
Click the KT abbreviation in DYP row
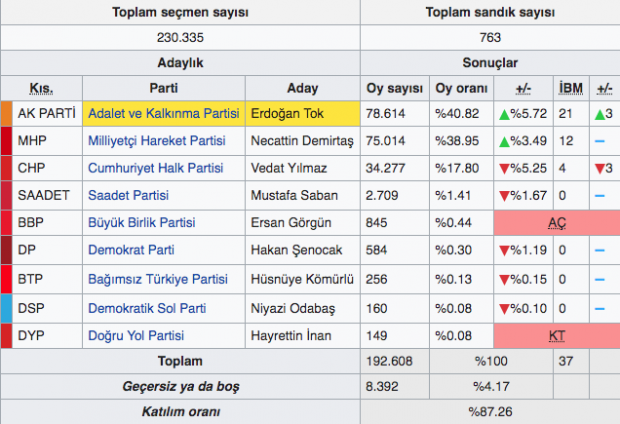(x=557, y=336)
